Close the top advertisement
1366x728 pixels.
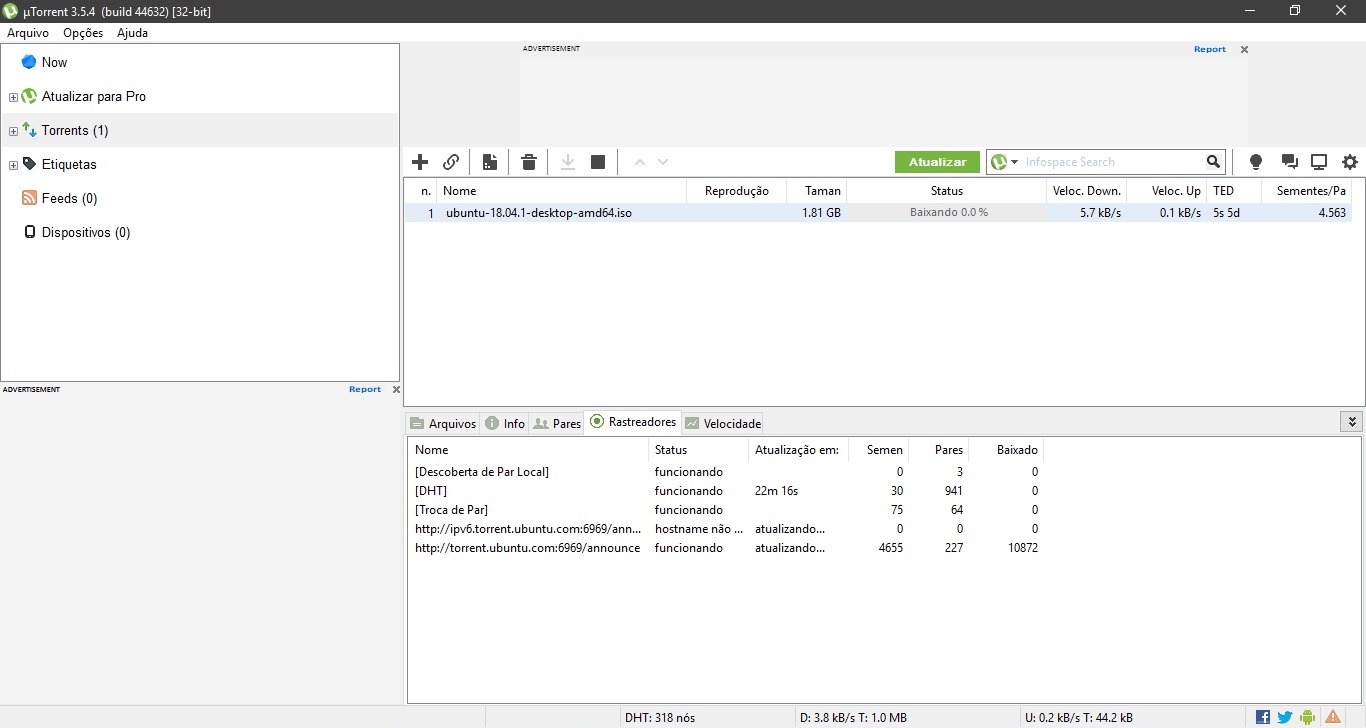pyautogui.click(x=1244, y=49)
